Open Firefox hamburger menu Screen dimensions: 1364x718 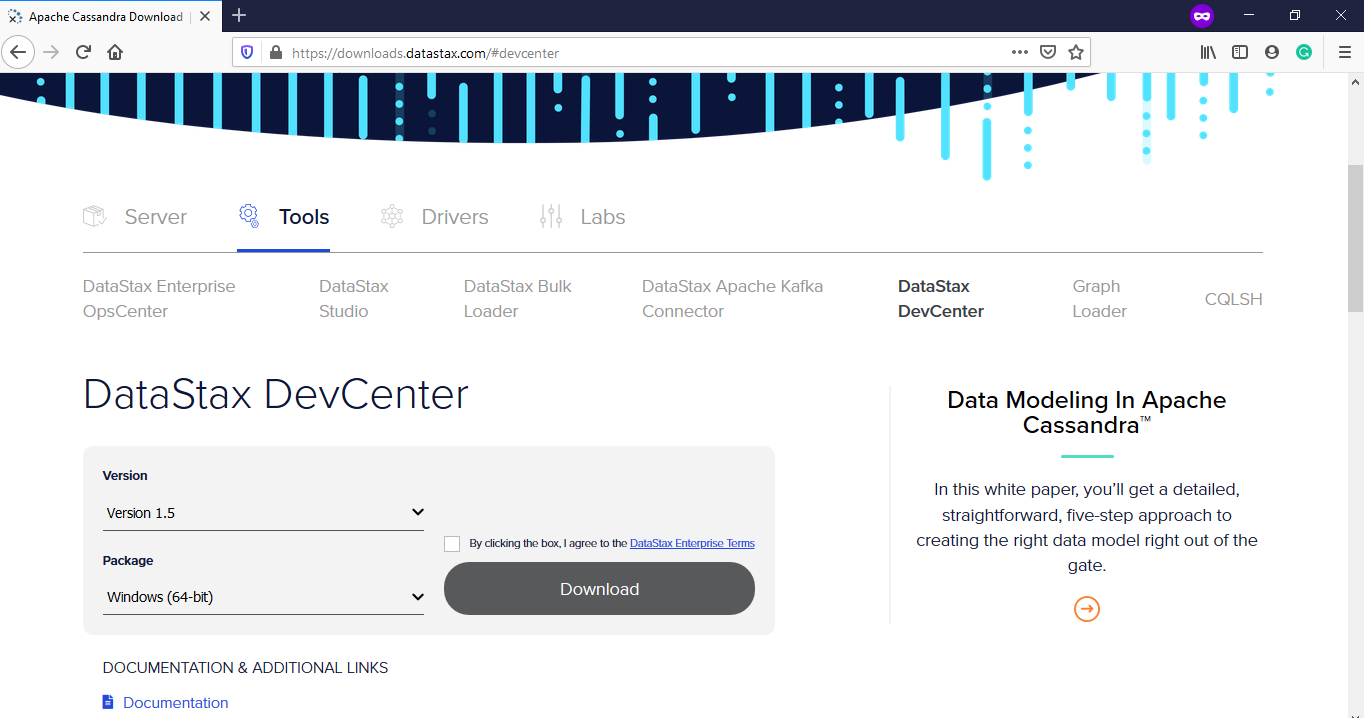click(1344, 52)
